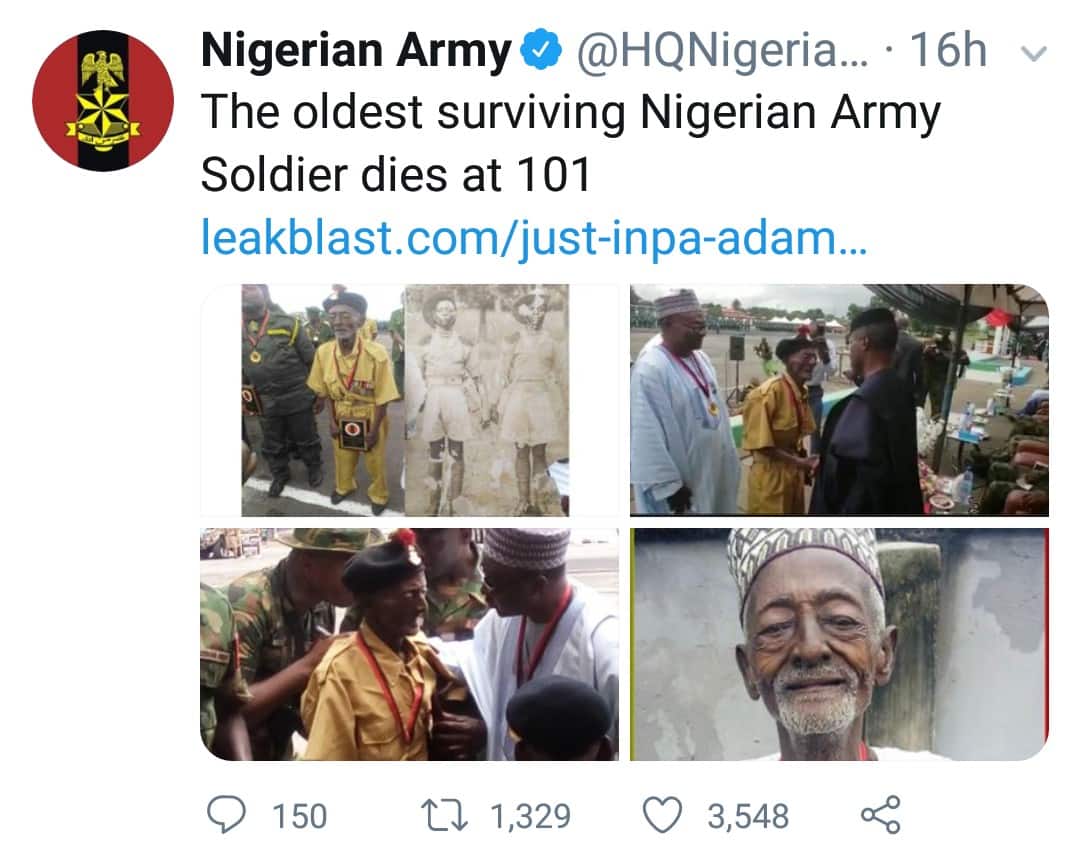This screenshot has width=1080, height=856.
Task: Expand the tweet options chevron
Action: pos(1037,54)
